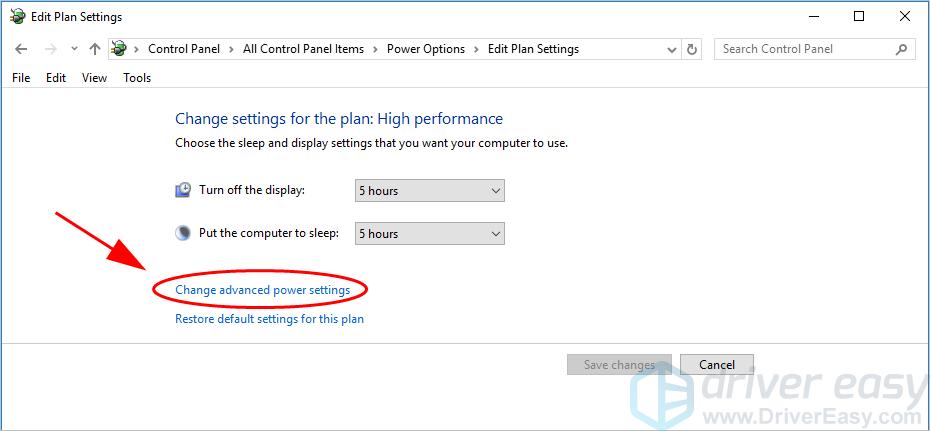
Task: Click inside the Search Control Panel field
Action: (x=800, y=49)
